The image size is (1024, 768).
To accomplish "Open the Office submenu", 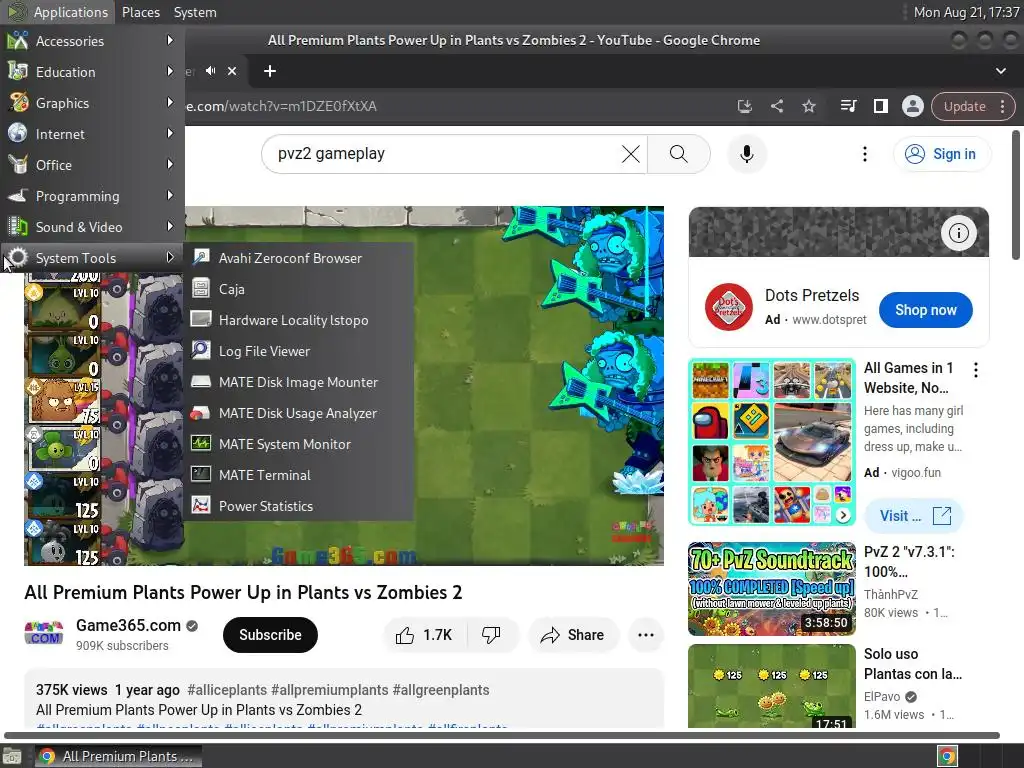I will click(92, 165).
